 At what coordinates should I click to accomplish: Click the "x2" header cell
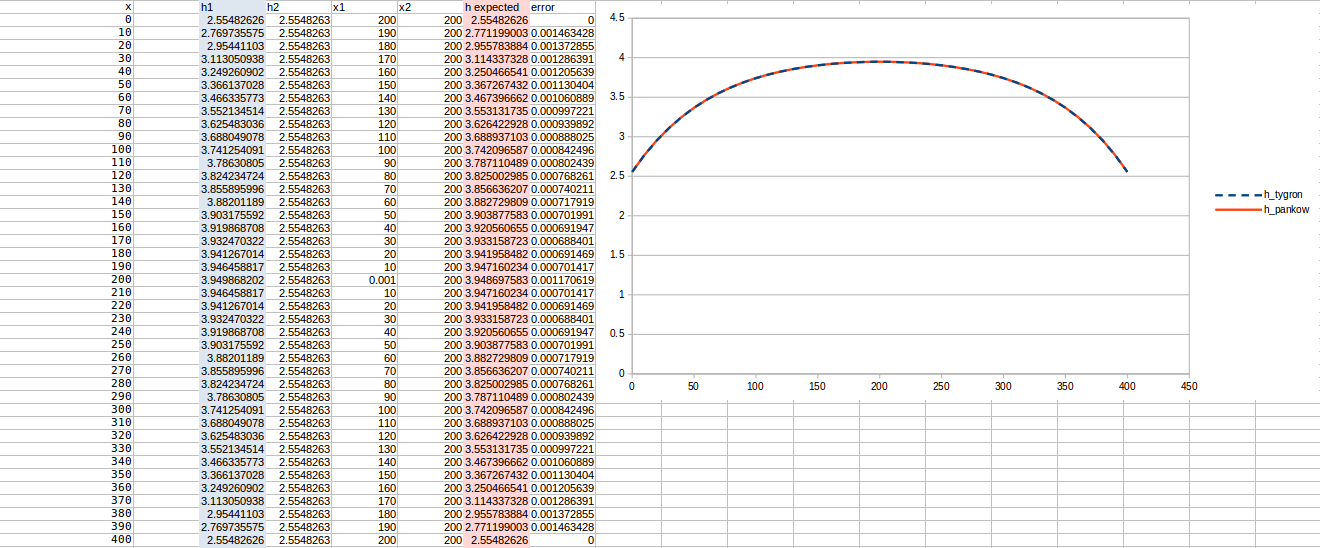[430, 7]
